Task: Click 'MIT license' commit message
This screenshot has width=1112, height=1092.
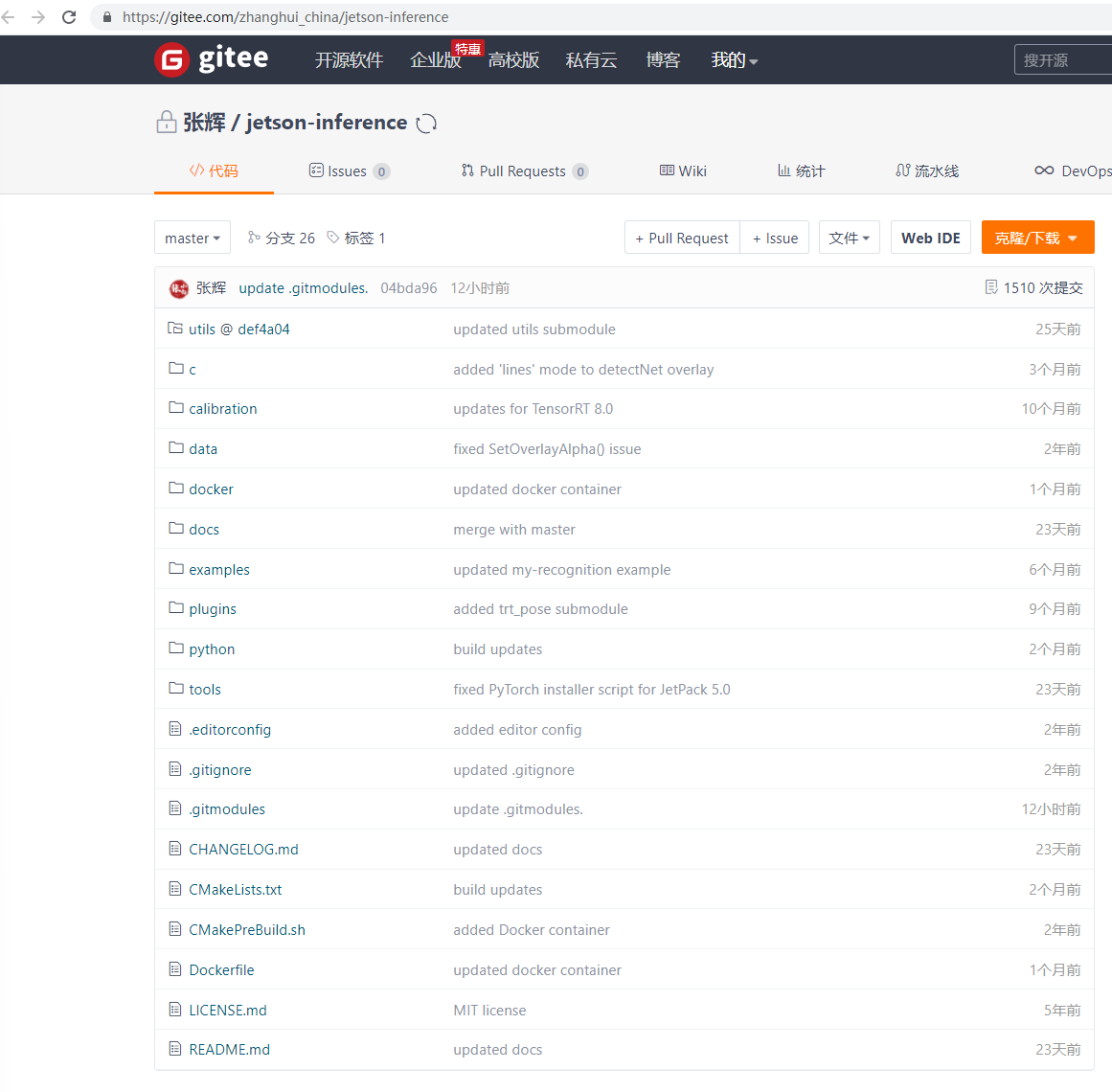Action: click(x=489, y=1010)
